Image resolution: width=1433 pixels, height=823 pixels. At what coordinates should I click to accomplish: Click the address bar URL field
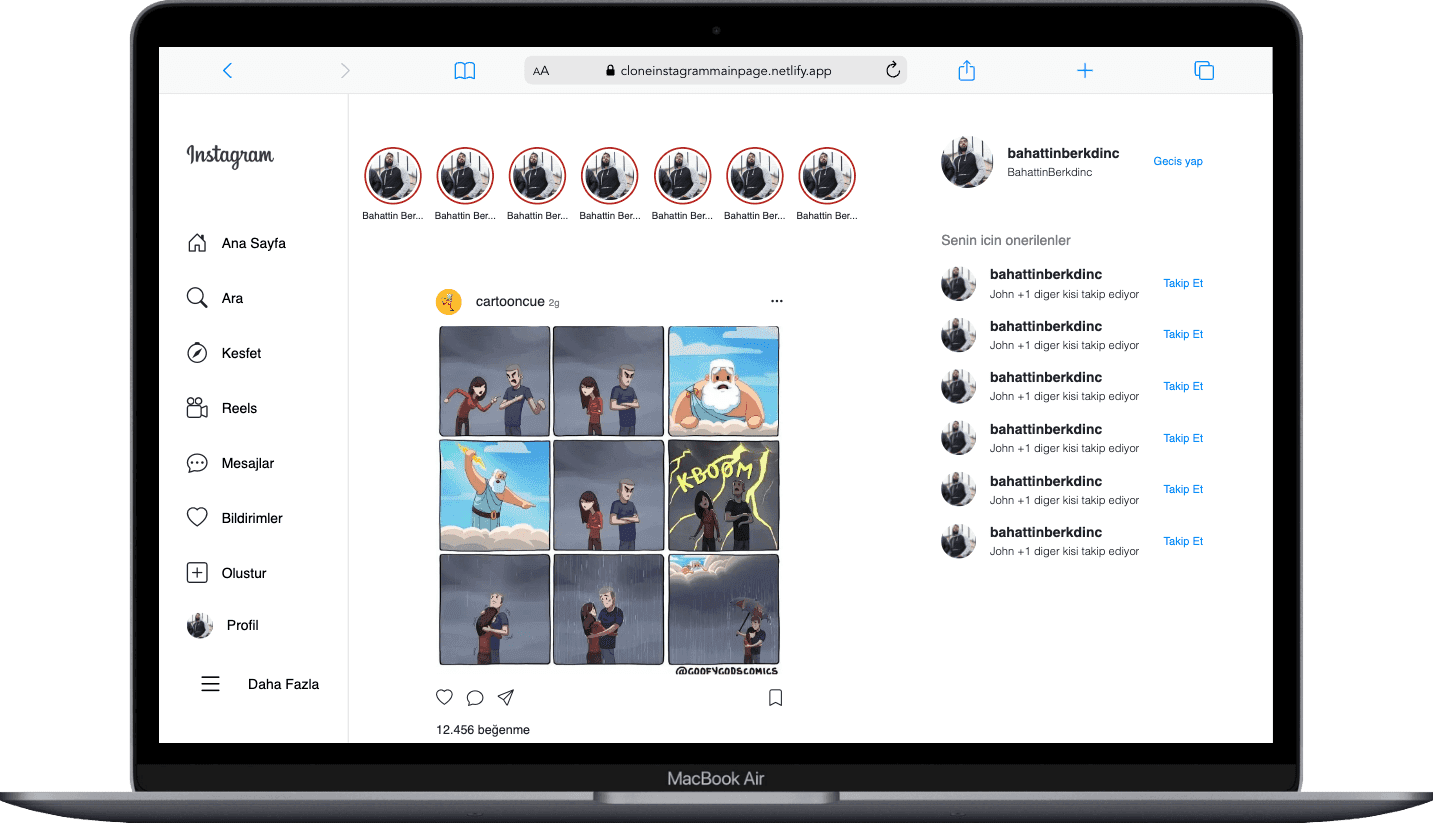pos(716,70)
